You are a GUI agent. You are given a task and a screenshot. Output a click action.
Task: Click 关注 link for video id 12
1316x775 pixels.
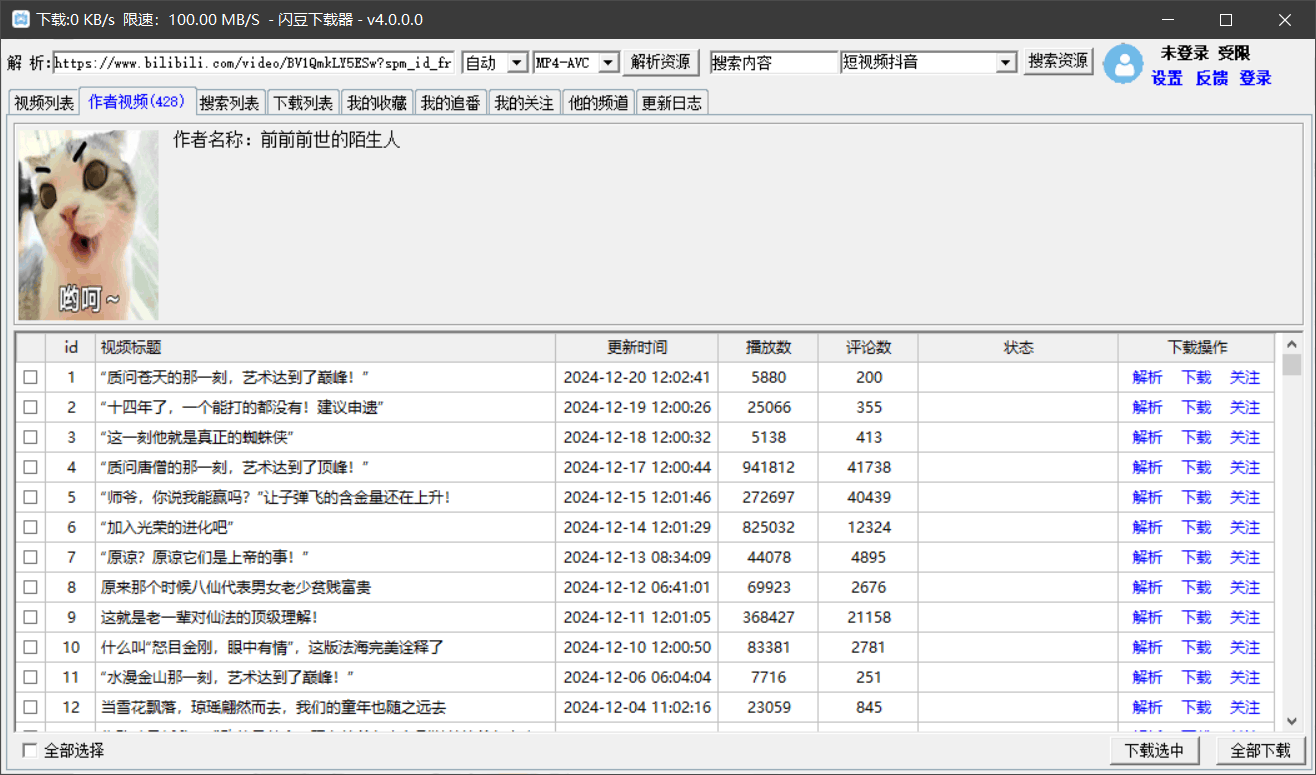tap(1245, 708)
